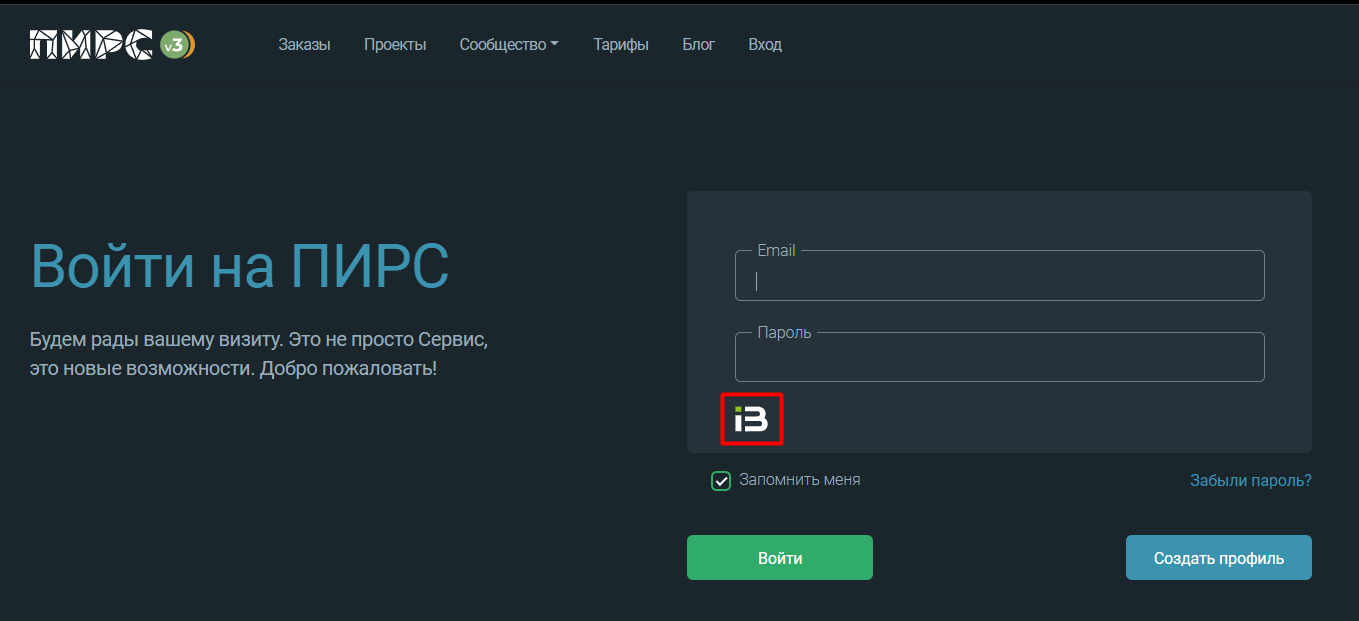Click the caret arrow beside Сообщество
The width and height of the screenshot is (1359, 621).
pos(555,44)
